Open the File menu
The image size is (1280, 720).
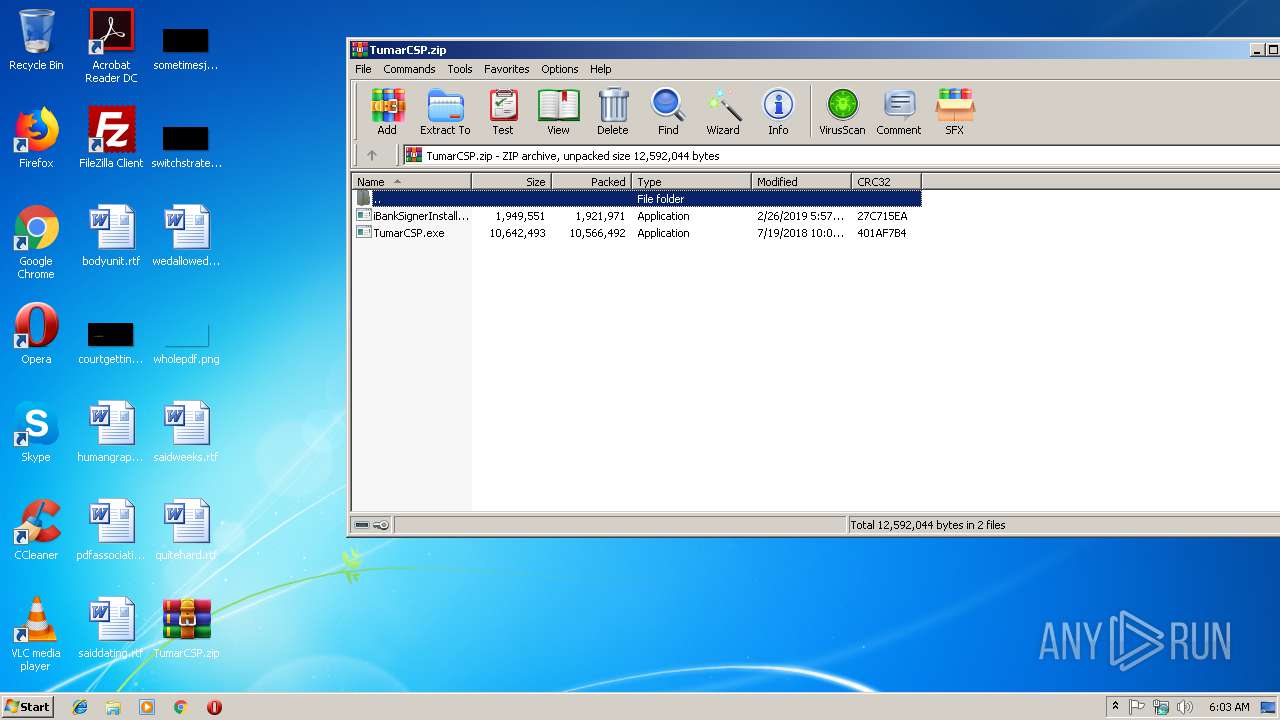[x=363, y=69]
